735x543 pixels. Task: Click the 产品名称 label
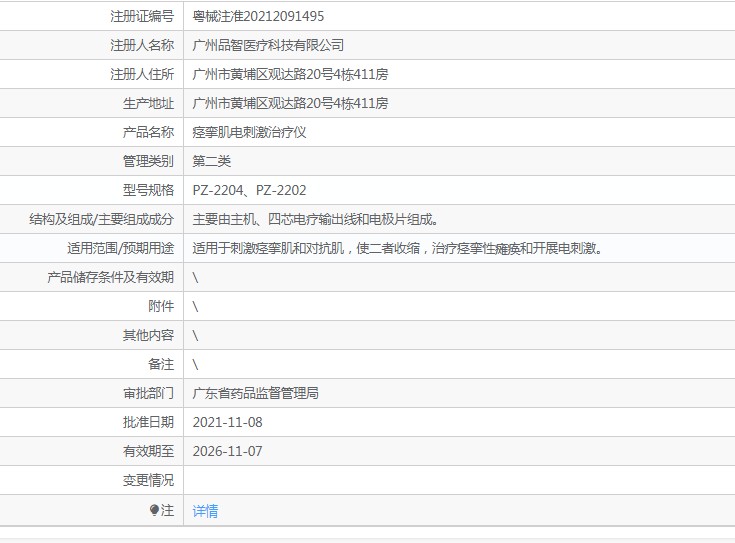coord(148,132)
